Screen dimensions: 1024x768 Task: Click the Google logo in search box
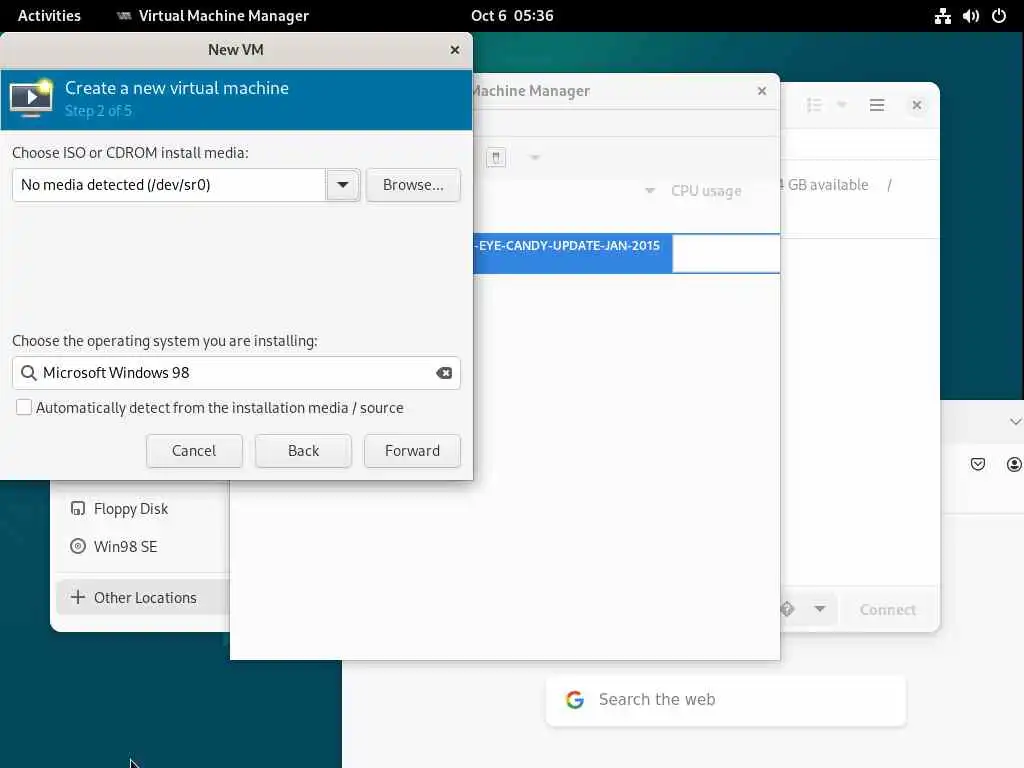(x=575, y=699)
